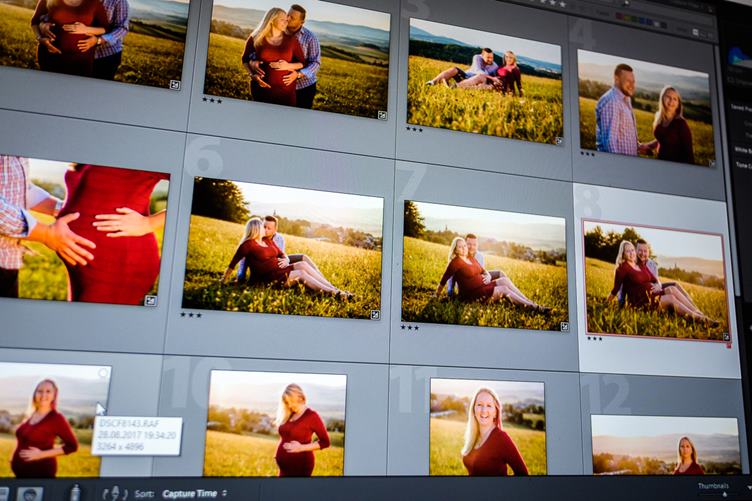The width and height of the screenshot is (752, 501).
Task: Click develop badge on selected thumbnail 8
Action: click(727, 337)
